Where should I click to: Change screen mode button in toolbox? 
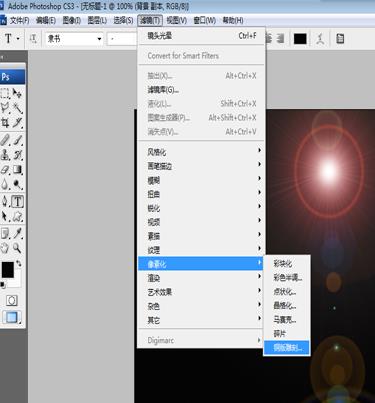pos(12,317)
